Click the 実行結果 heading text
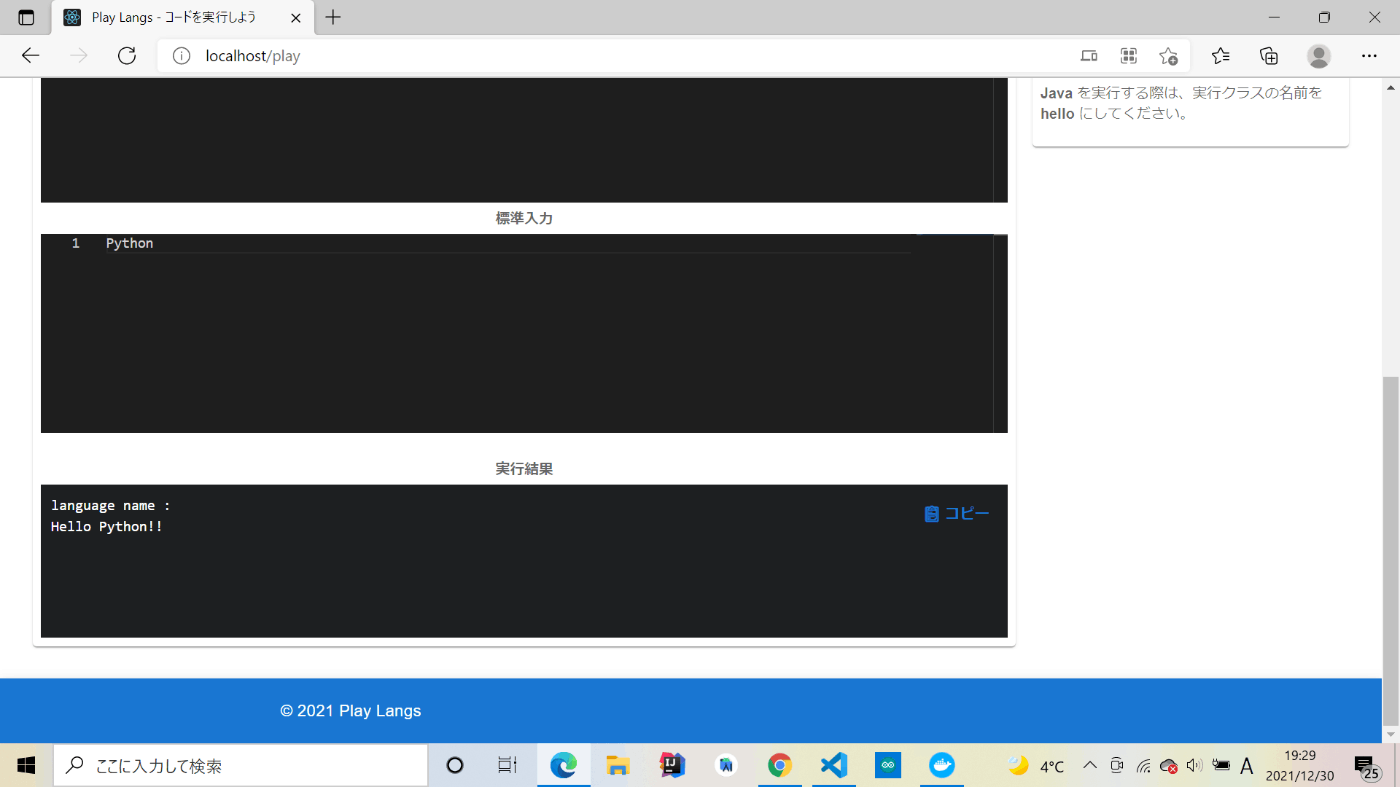 tap(524, 468)
